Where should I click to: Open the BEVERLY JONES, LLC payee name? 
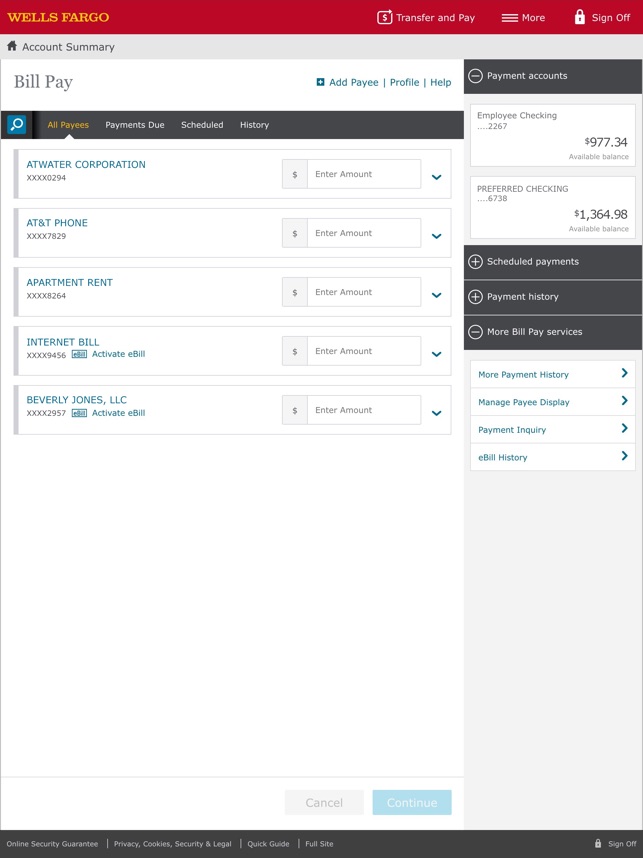click(77, 400)
